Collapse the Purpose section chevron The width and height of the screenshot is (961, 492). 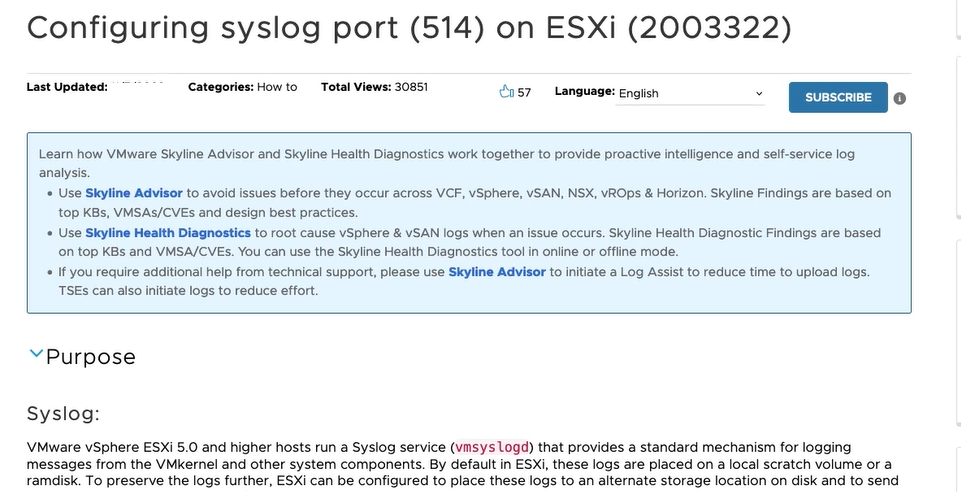pos(36,354)
